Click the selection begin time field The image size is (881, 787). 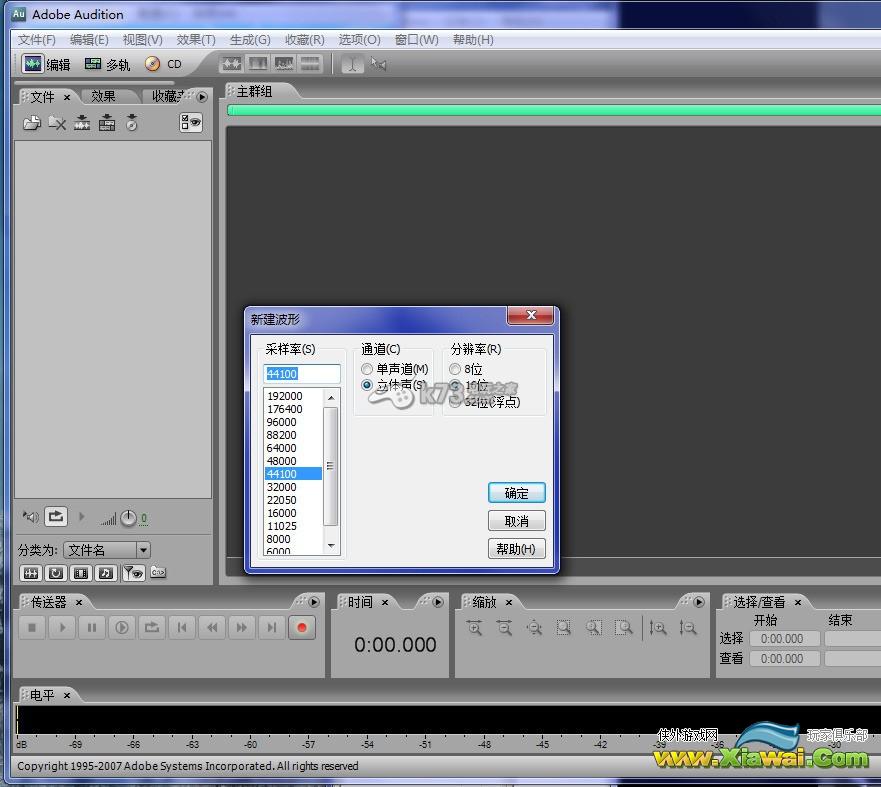click(x=784, y=639)
